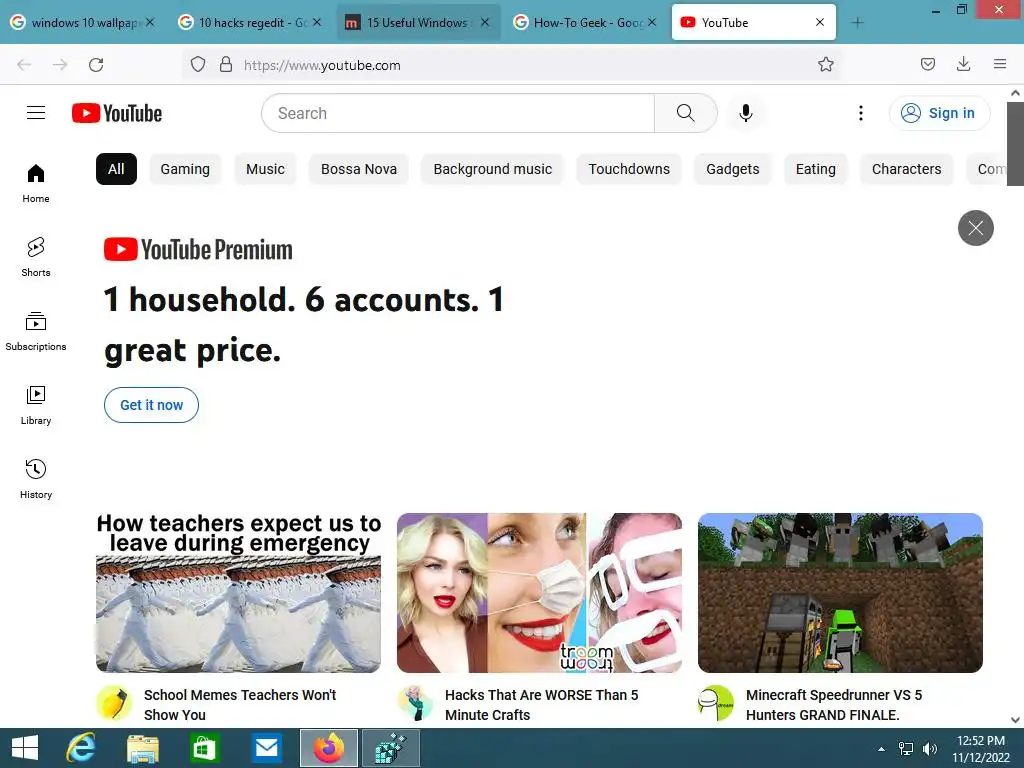Open YouTube settings three-dot menu
This screenshot has height=768, width=1024.
(x=861, y=113)
